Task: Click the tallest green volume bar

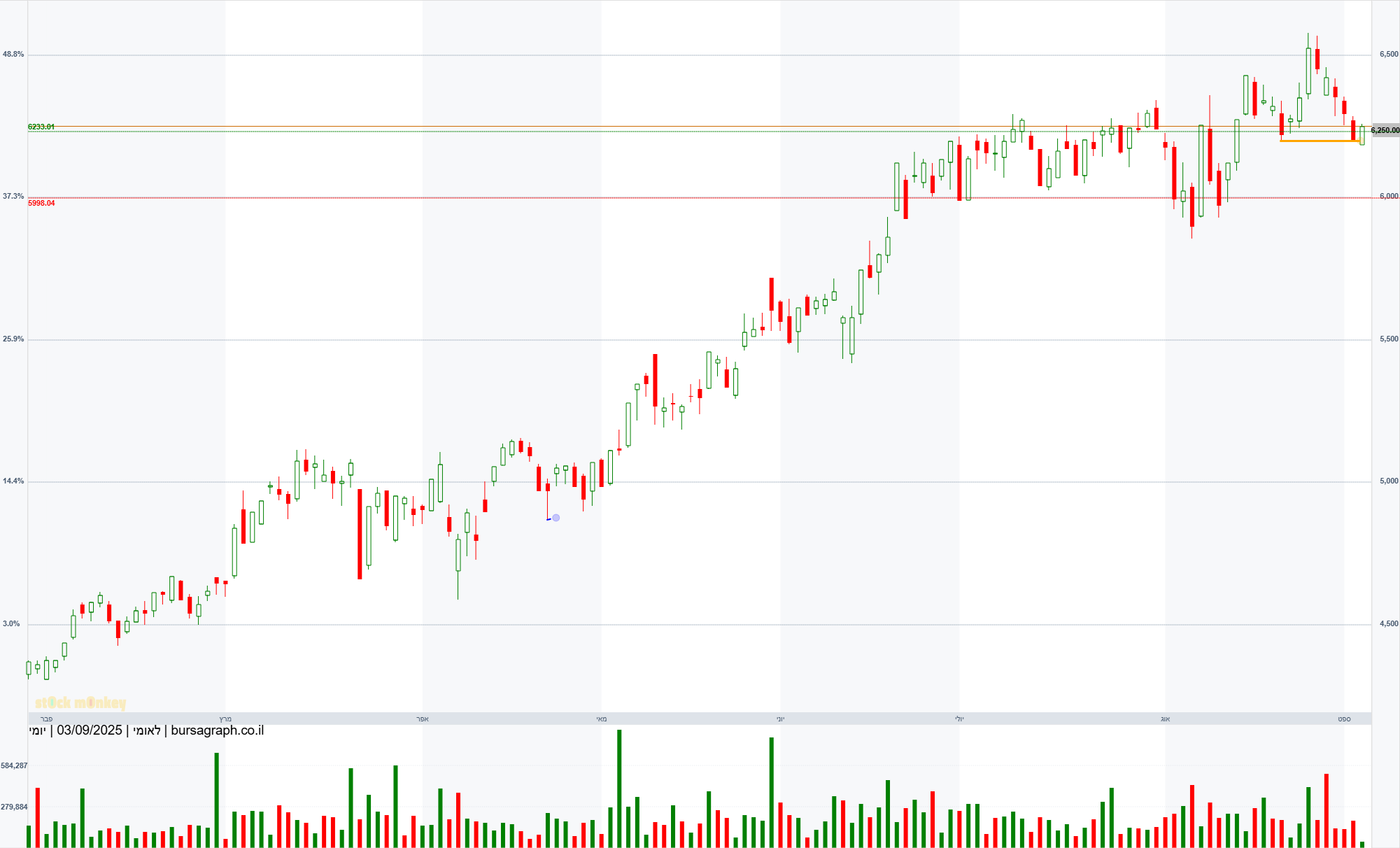Action: pos(619,788)
